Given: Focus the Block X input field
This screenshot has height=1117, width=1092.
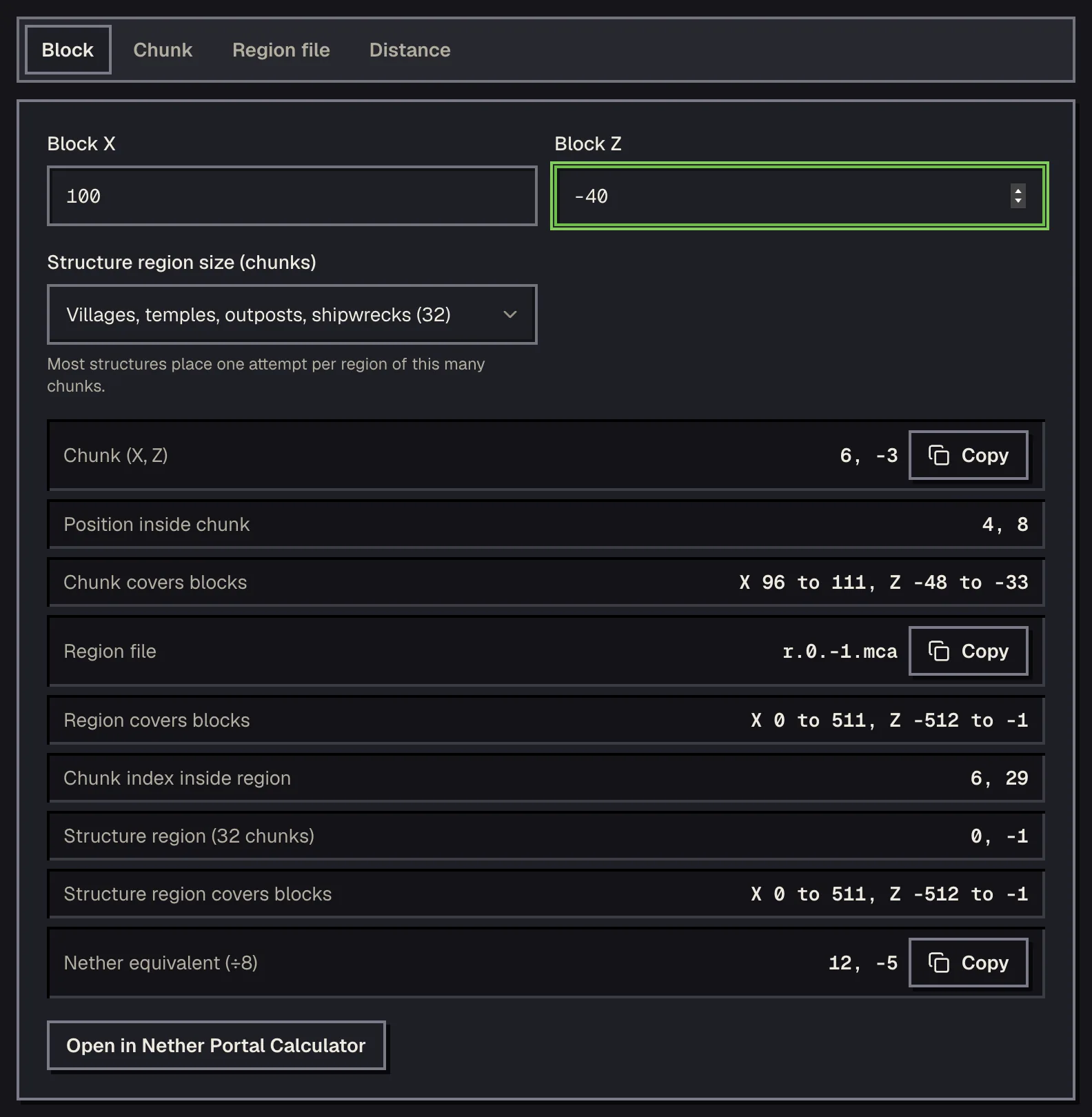Looking at the screenshot, I should click(x=292, y=196).
